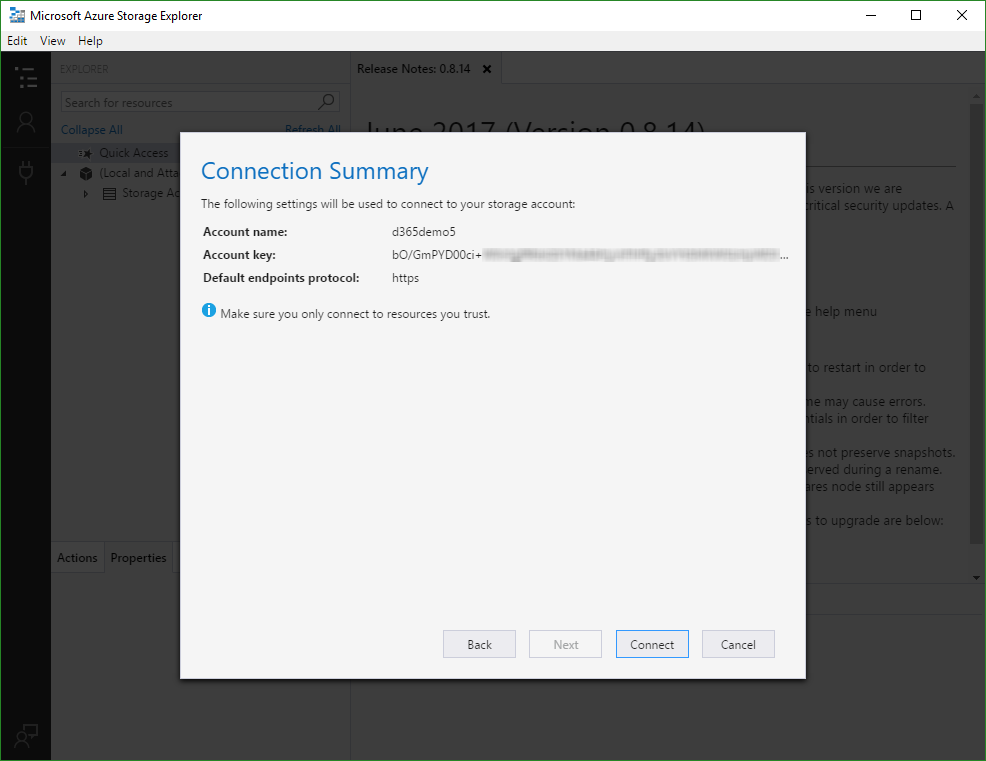Click the Default endpoints protocol: label
The height and width of the screenshot is (761, 986).
click(x=281, y=278)
